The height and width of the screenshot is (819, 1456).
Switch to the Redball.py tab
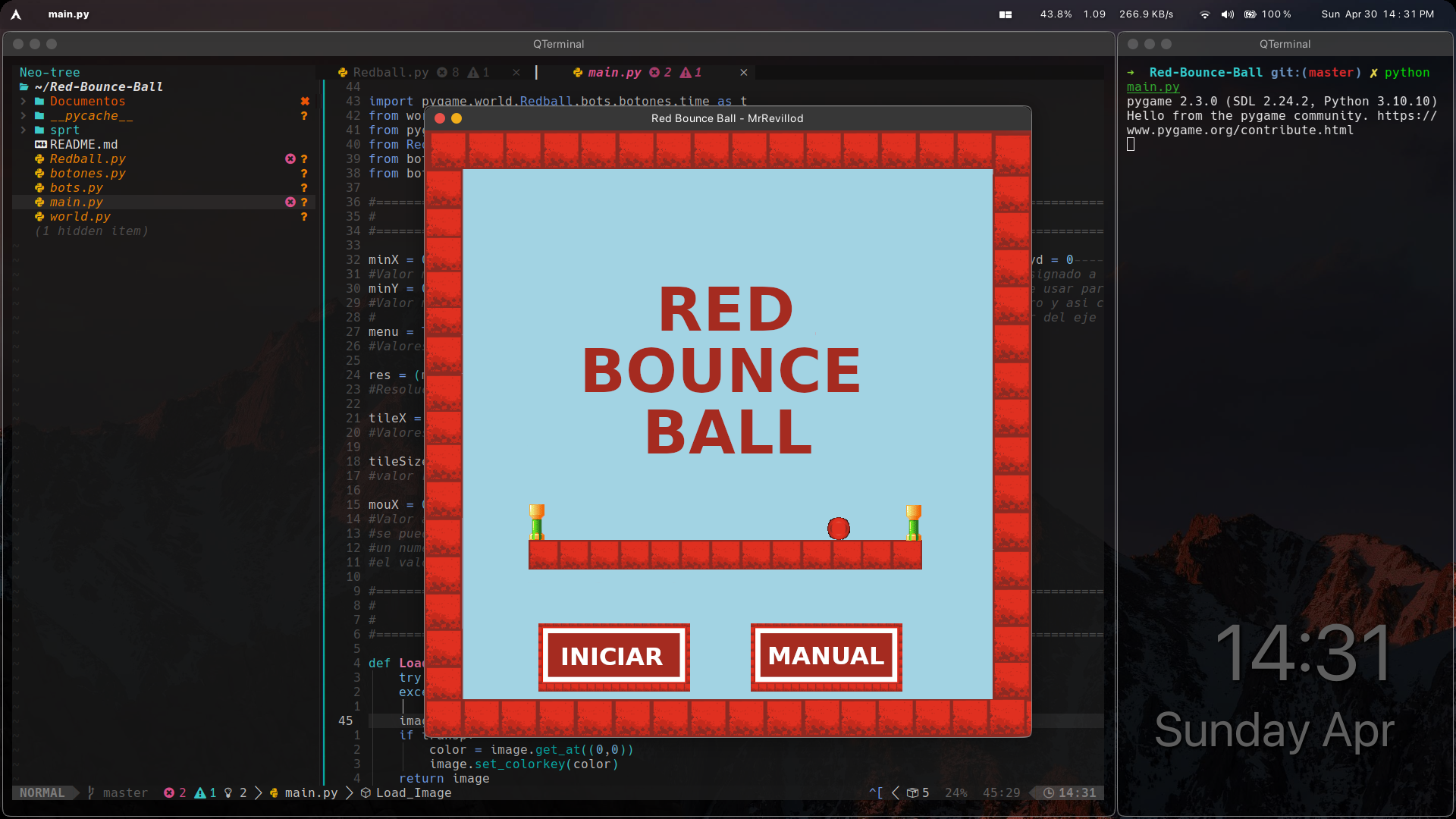[391, 72]
